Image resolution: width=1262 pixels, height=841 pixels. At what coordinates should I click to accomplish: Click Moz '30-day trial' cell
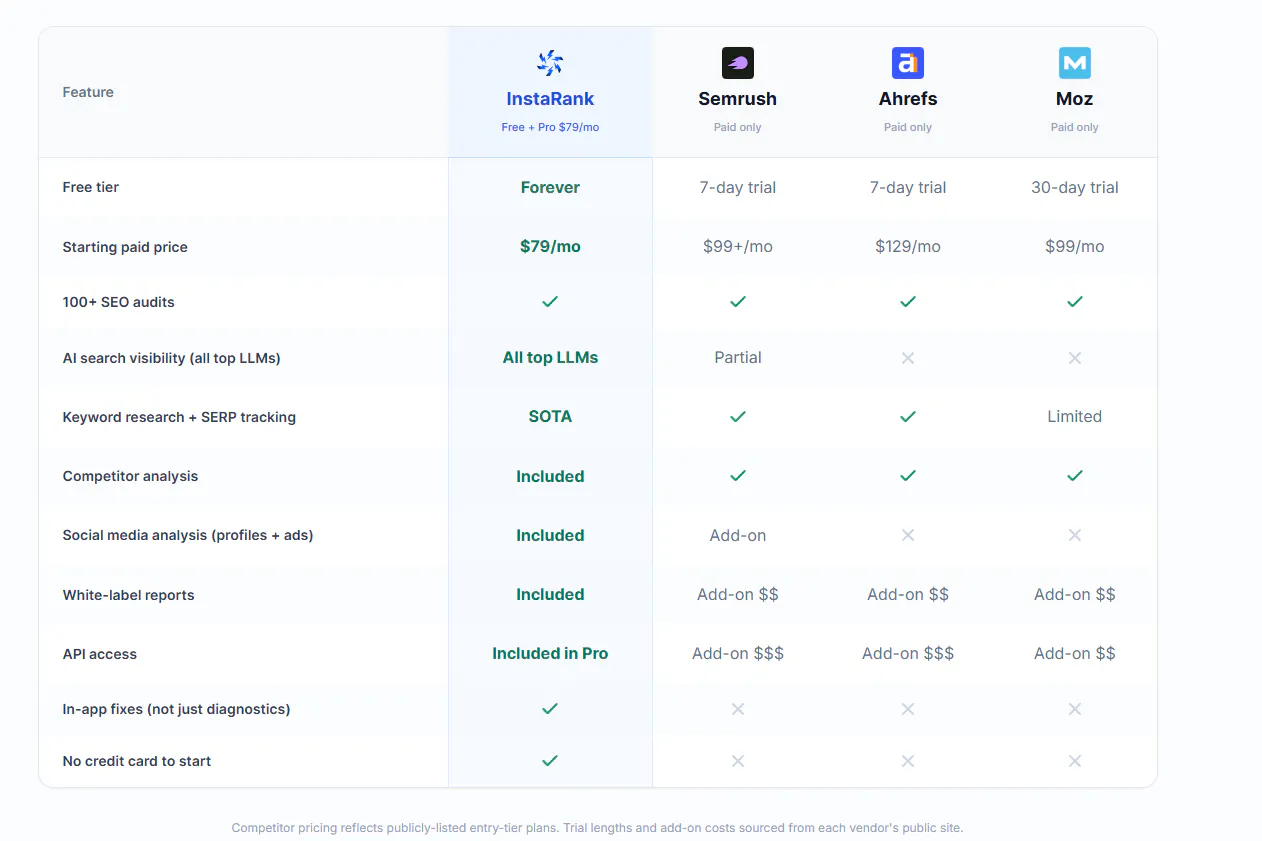tap(1075, 187)
